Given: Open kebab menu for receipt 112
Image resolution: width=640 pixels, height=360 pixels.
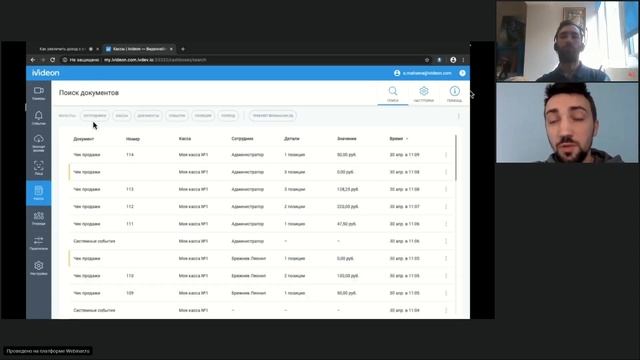Looking at the screenshot, I should point(446,207).
